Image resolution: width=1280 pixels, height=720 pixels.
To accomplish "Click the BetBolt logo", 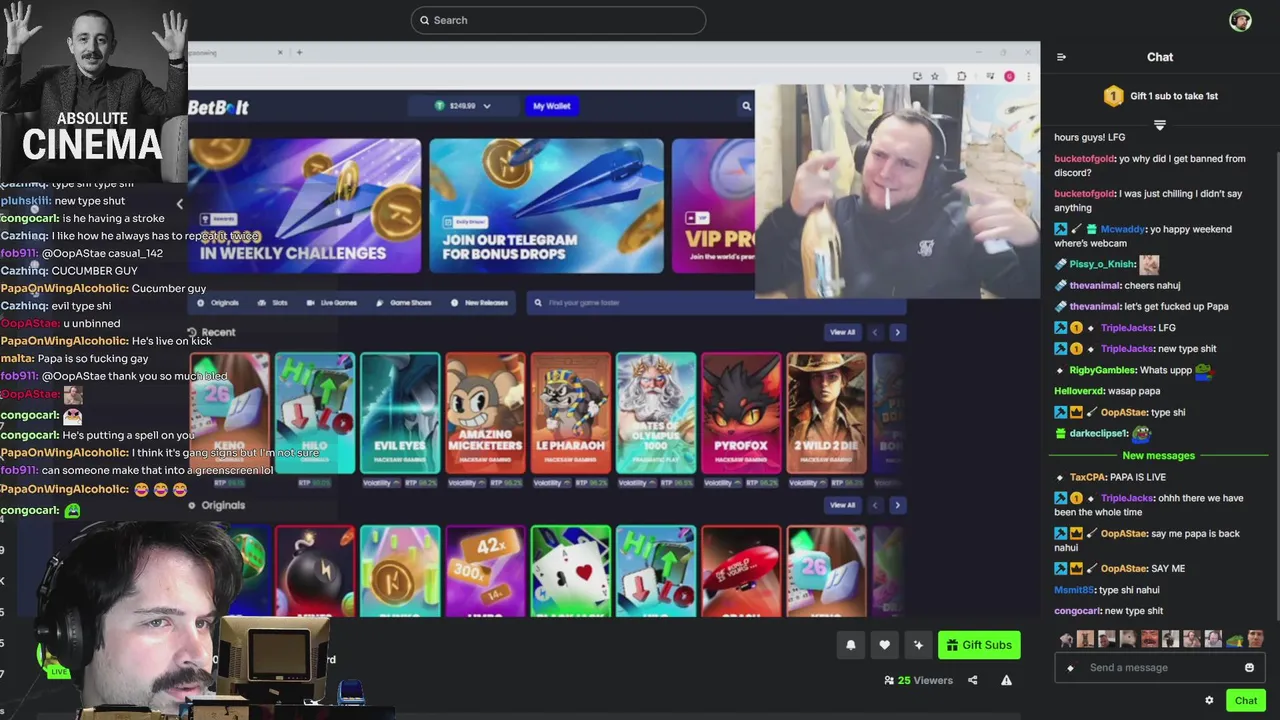I will 218,107.
